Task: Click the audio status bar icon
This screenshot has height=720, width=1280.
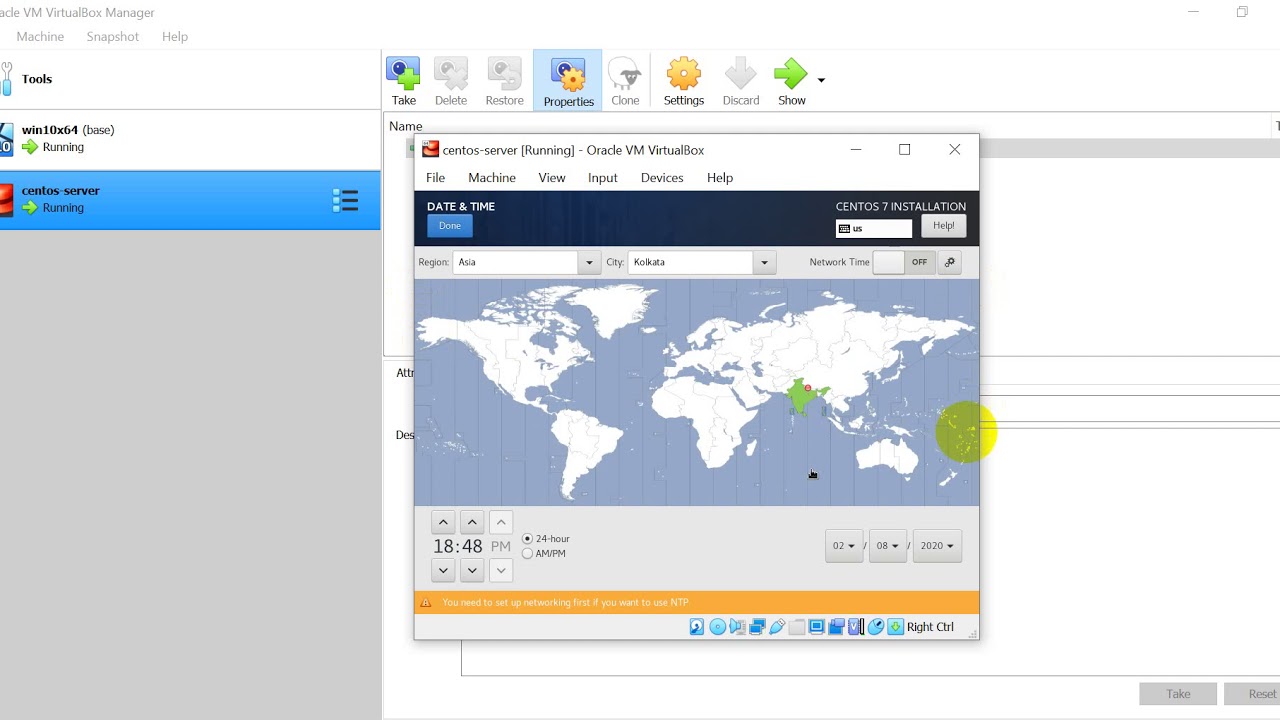Action: pyautogui.click(x=737, y=627)
